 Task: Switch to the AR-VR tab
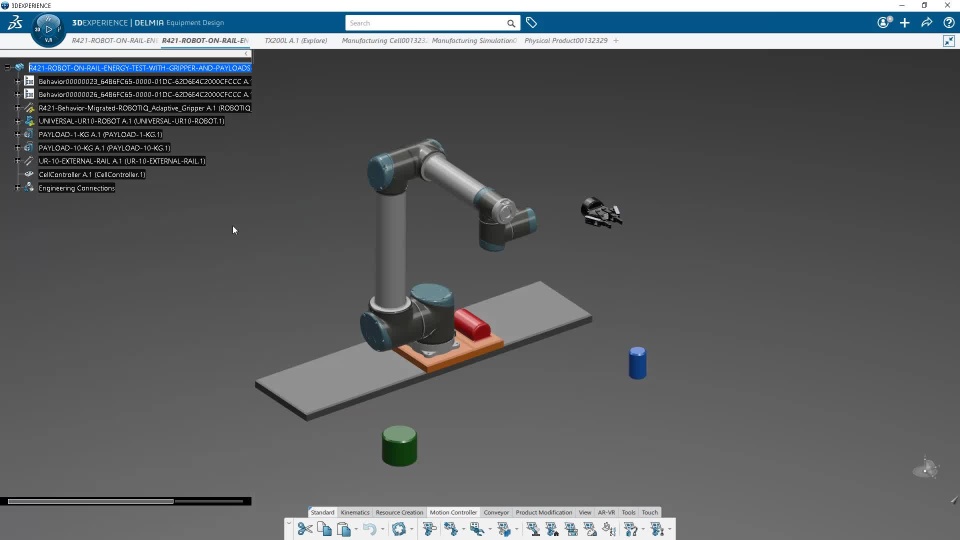606,512
